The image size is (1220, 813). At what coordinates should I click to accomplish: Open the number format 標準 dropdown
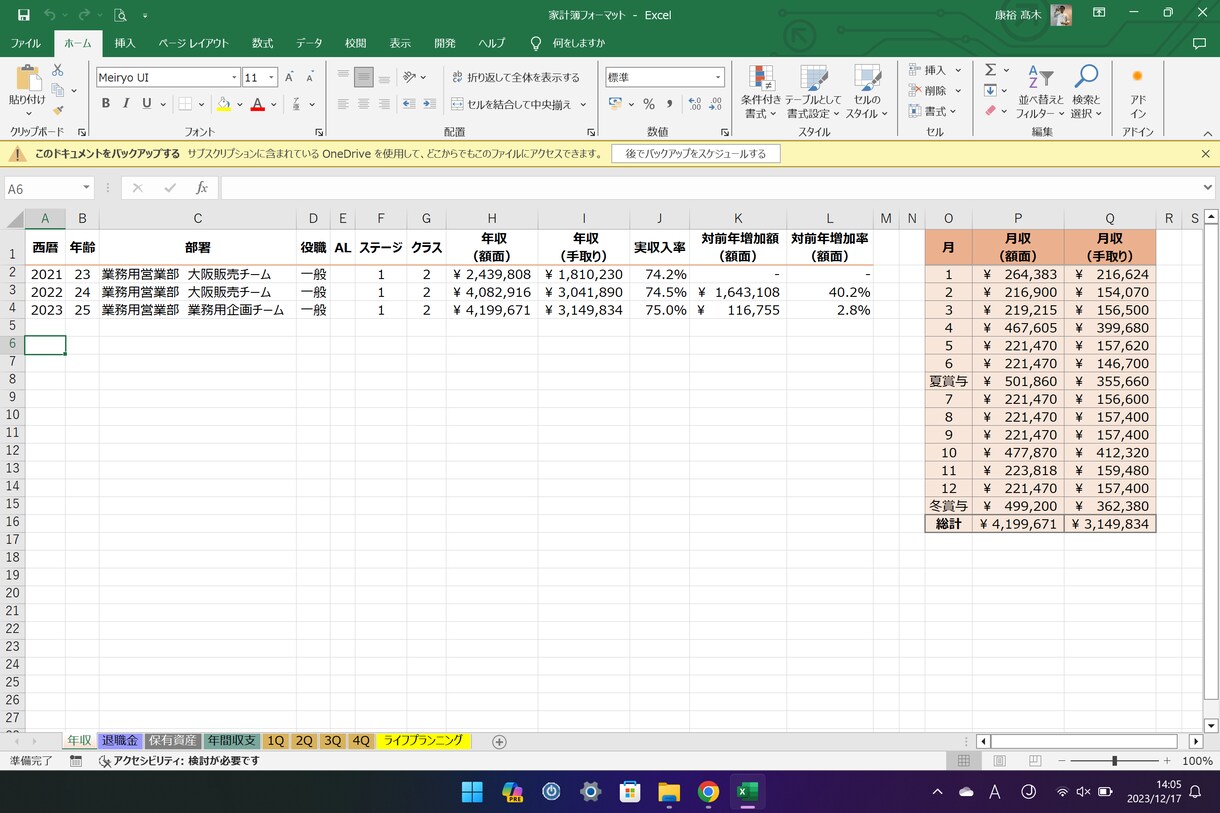[718, 77]
